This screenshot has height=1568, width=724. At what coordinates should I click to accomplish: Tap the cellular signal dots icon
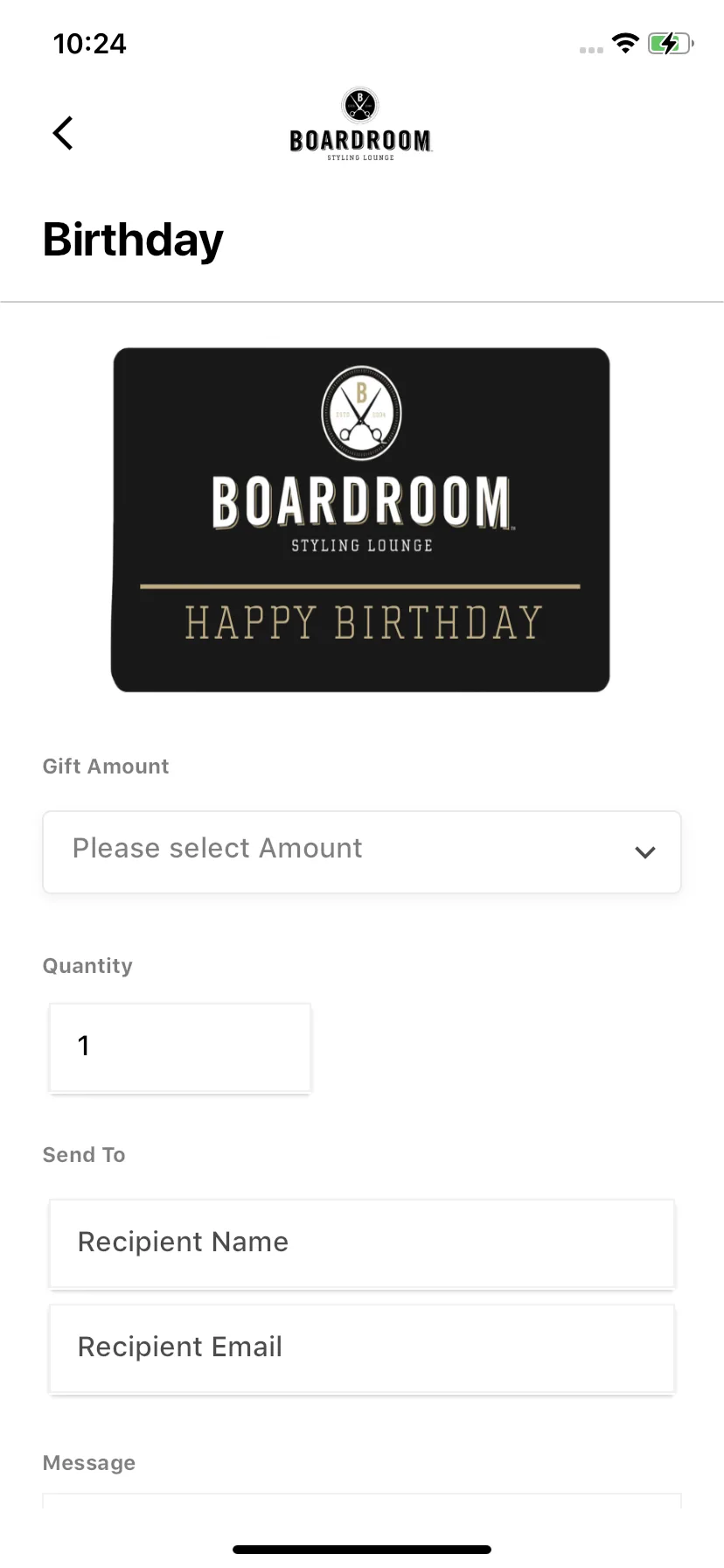click(591, 50)
